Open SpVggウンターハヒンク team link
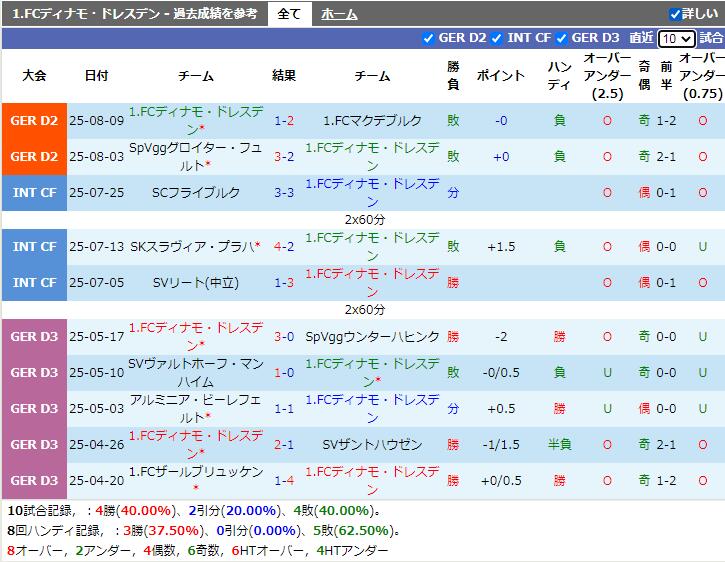725x562 pixels. [372, 337]
